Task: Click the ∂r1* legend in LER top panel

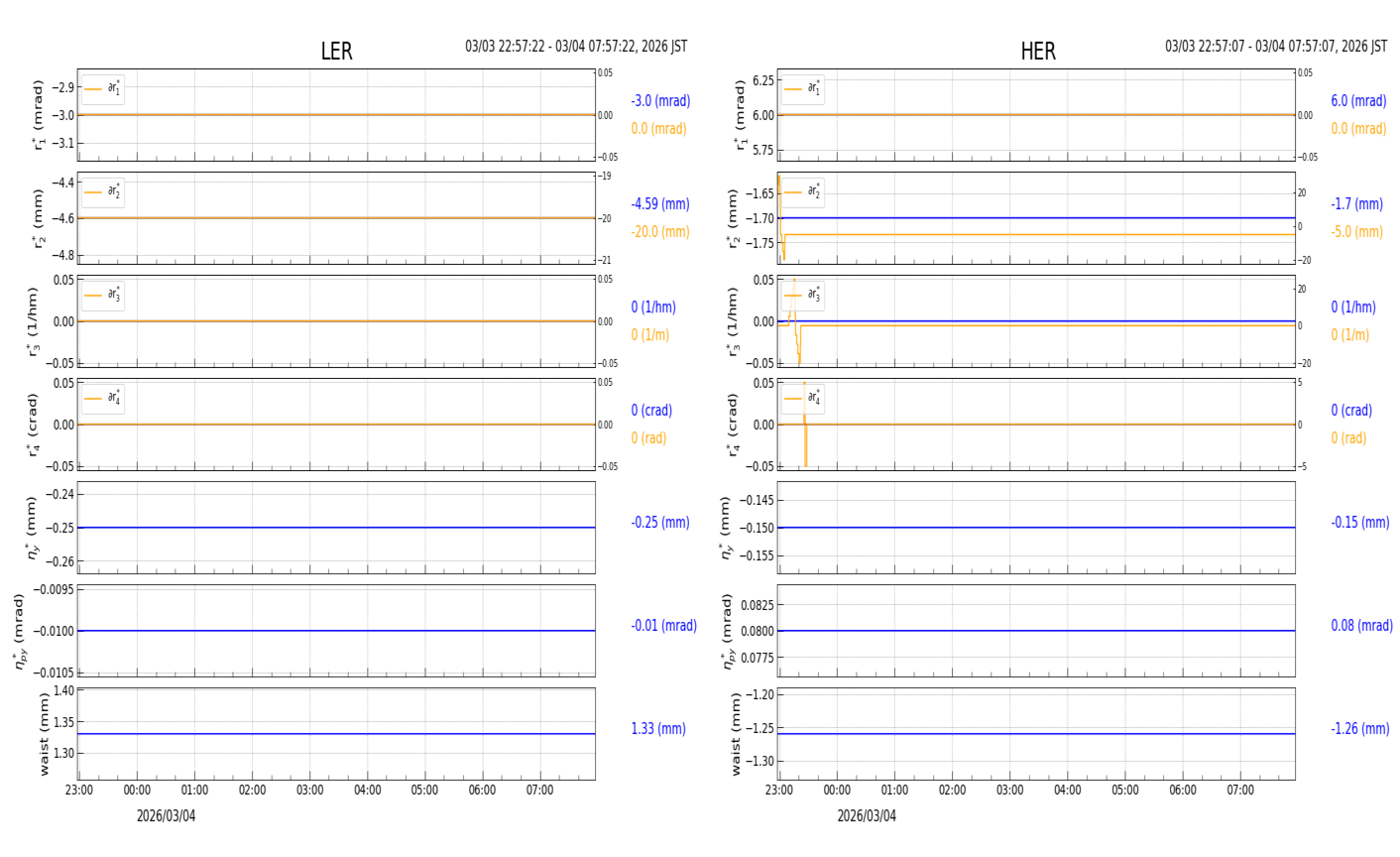Action: pyautogui.click(x=103, y=89)
